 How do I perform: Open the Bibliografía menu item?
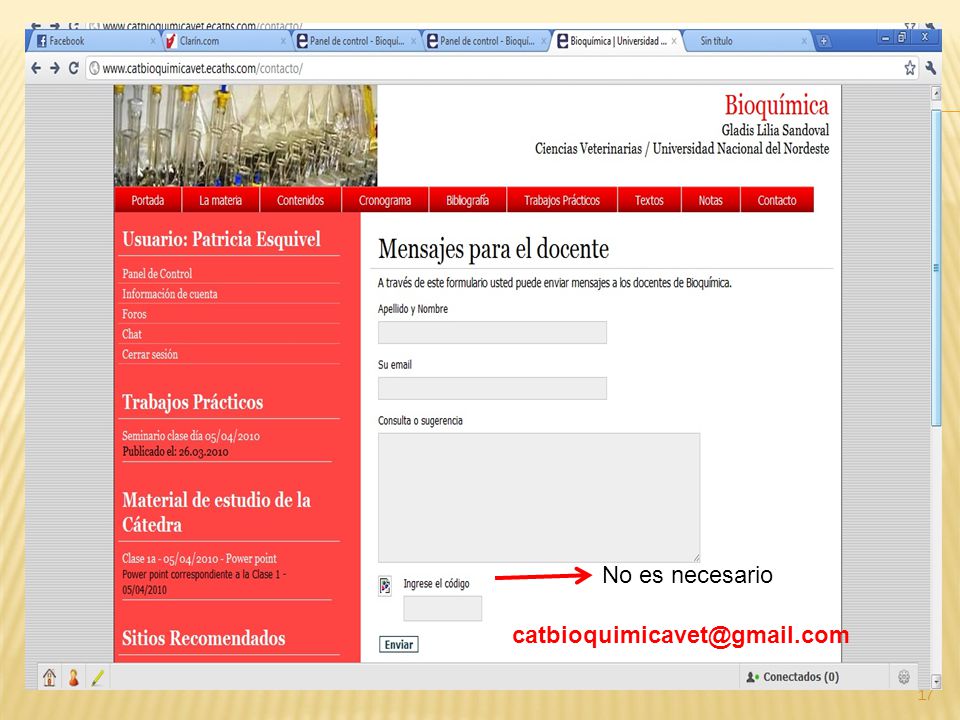[468, 200]
